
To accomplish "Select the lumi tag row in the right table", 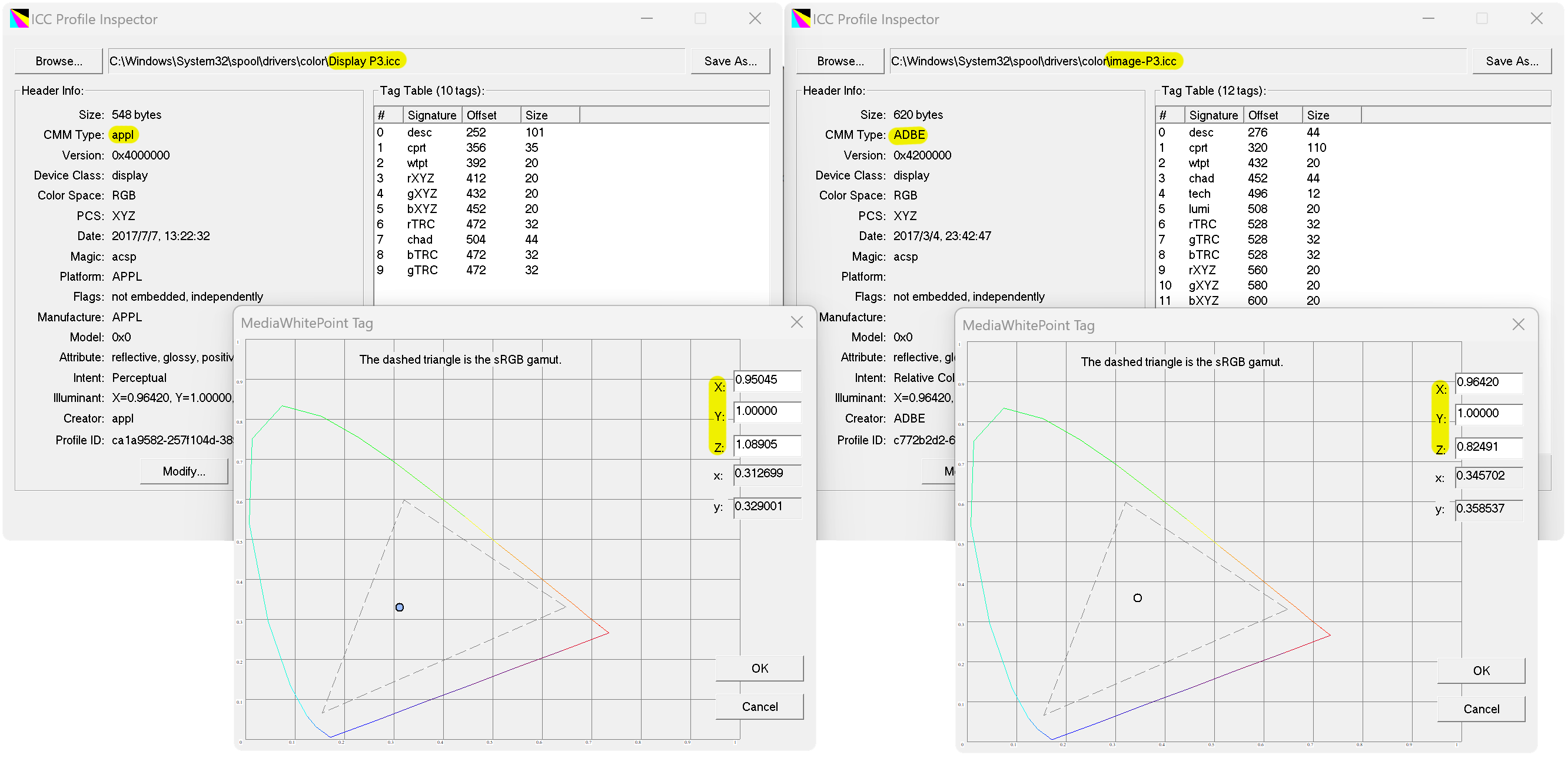I will pos(1199,209).
